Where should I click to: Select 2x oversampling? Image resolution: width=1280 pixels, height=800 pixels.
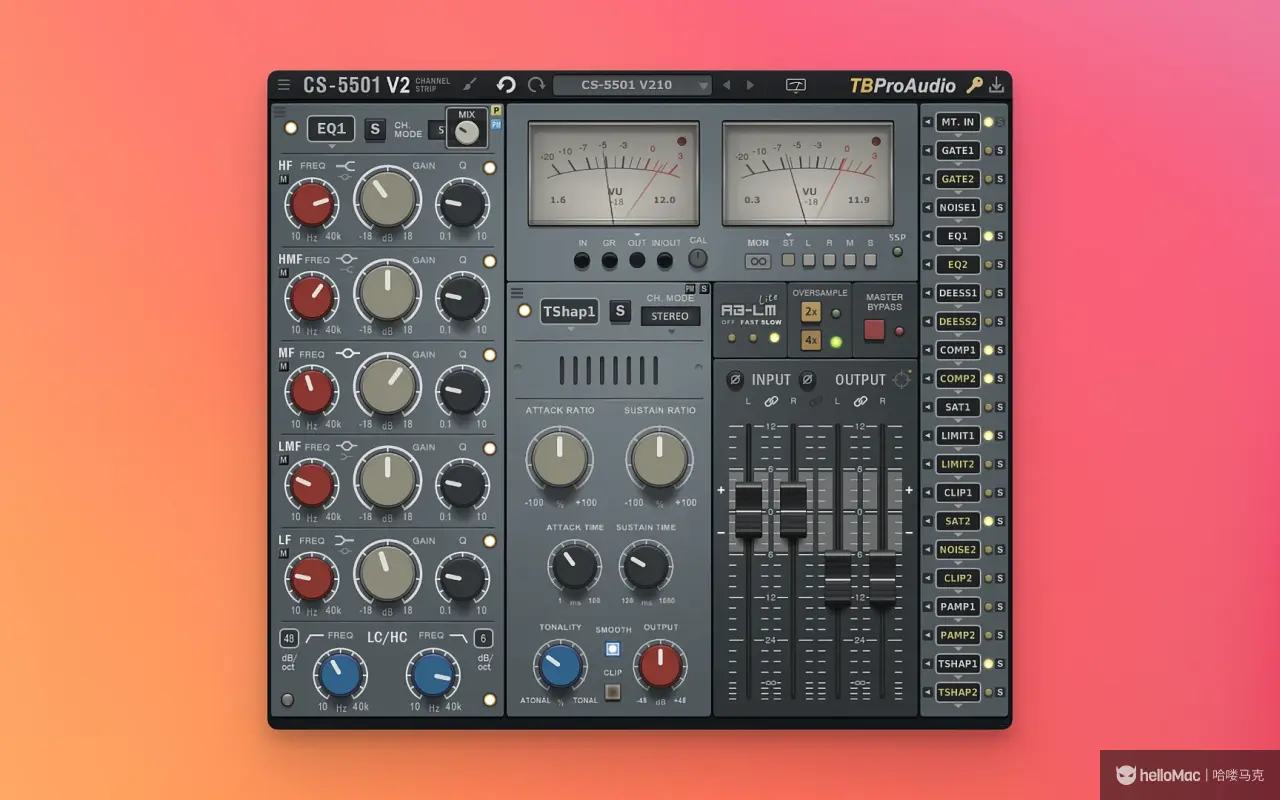811,313
